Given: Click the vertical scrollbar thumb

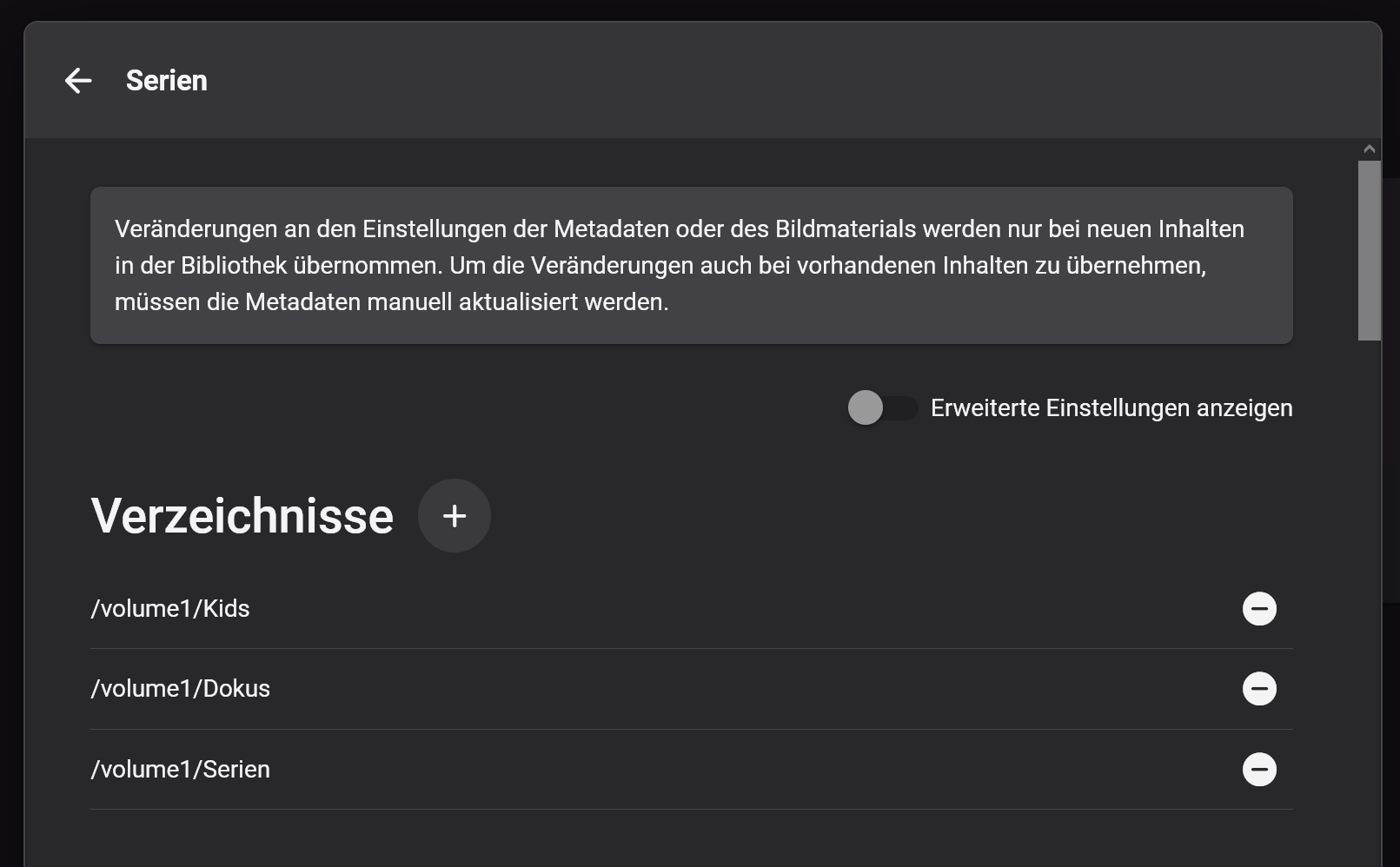Looking at the screenshot, I should tap(1370, 250).
